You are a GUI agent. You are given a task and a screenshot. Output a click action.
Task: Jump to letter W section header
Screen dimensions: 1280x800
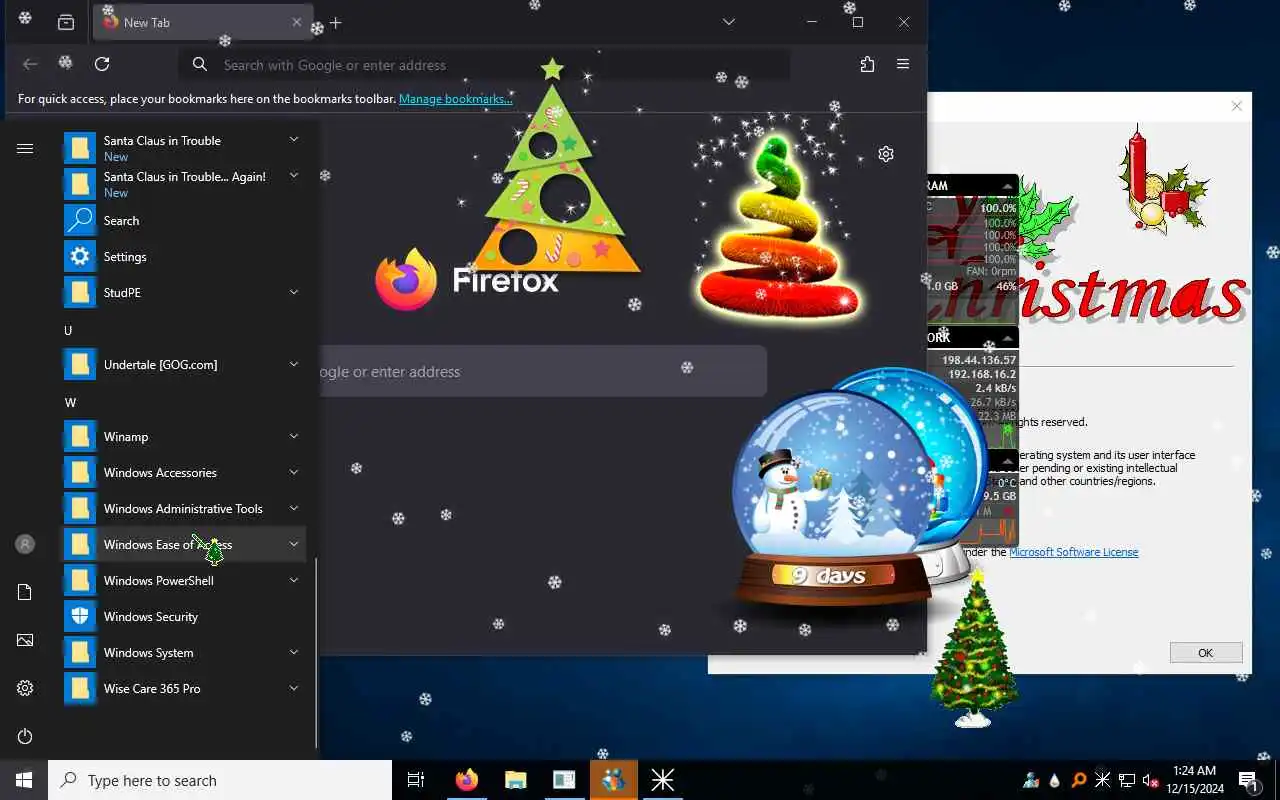tap(70, 402)
